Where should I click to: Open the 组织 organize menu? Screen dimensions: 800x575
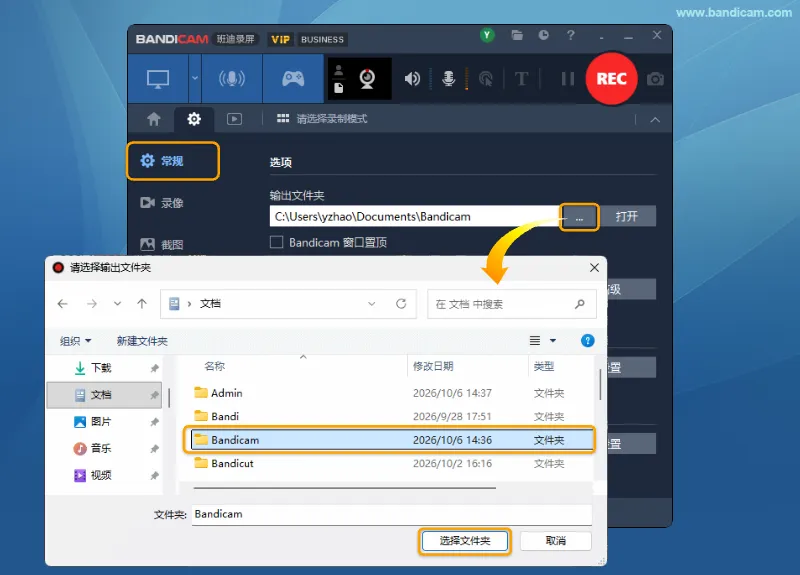pos(76,341)
